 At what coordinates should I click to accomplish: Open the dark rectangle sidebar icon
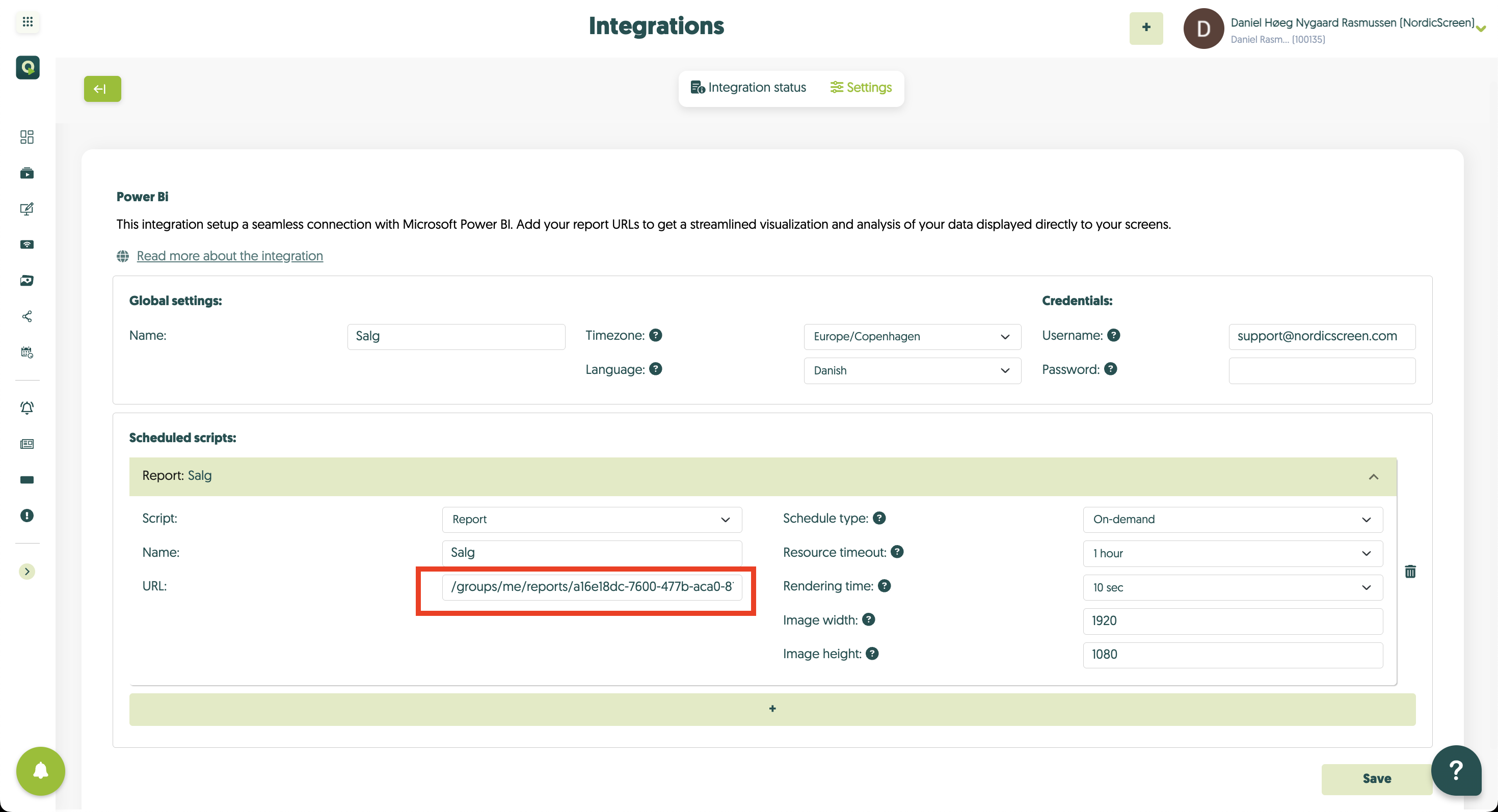pyautogui.click(x=26, y=479)
